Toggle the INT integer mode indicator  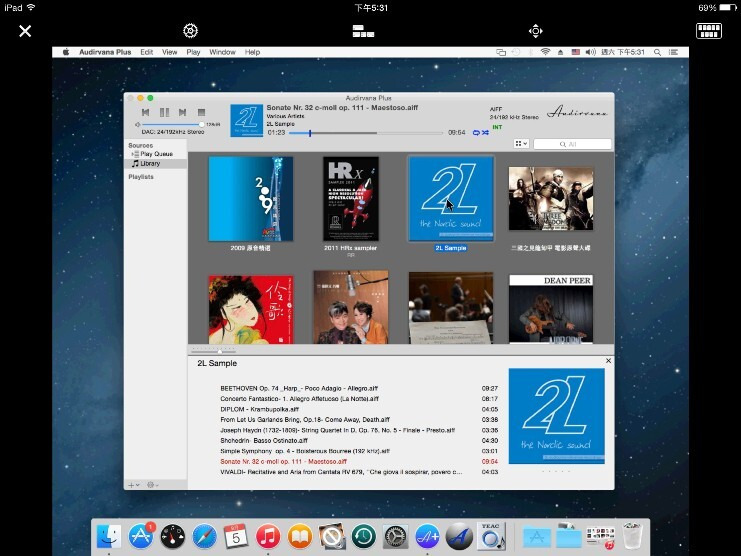pyautogui.click(x=497, y=127)
